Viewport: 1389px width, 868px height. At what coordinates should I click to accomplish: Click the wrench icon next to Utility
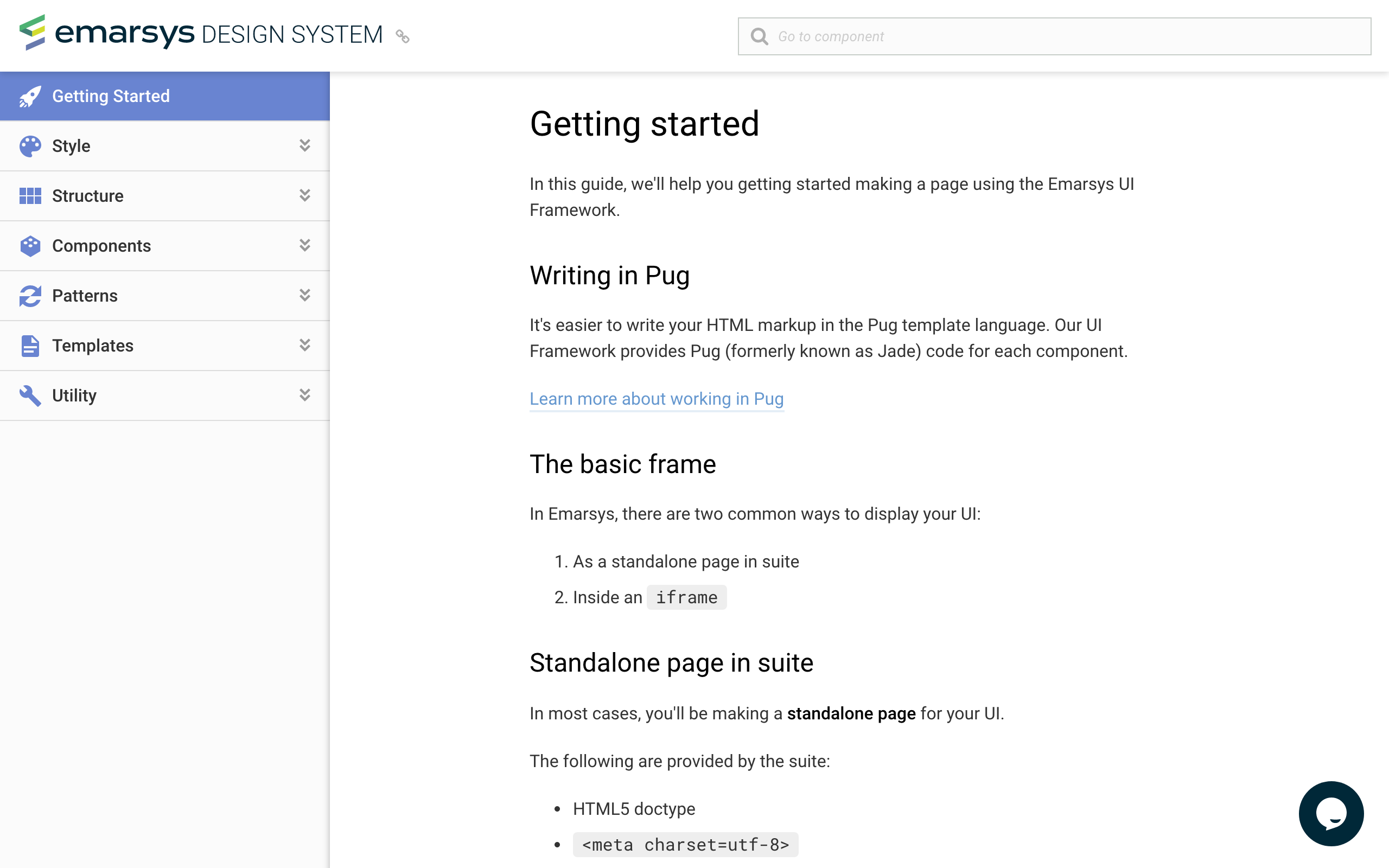30,395
